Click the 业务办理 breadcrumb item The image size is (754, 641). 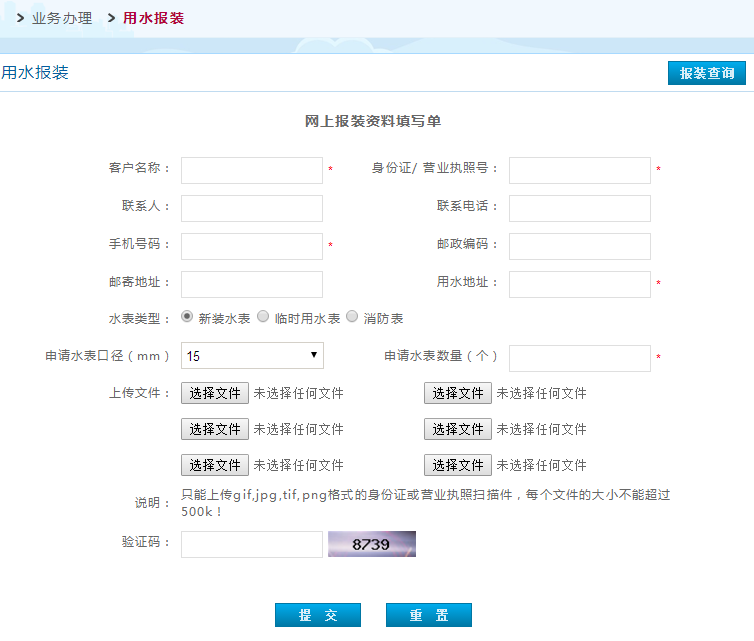tap(61, 18)
